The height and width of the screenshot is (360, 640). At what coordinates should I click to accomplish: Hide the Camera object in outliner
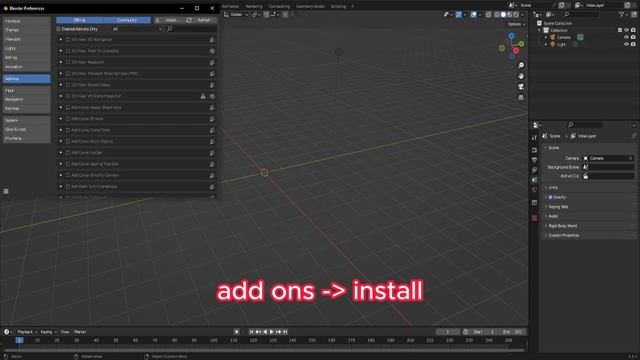pos(627,37)
